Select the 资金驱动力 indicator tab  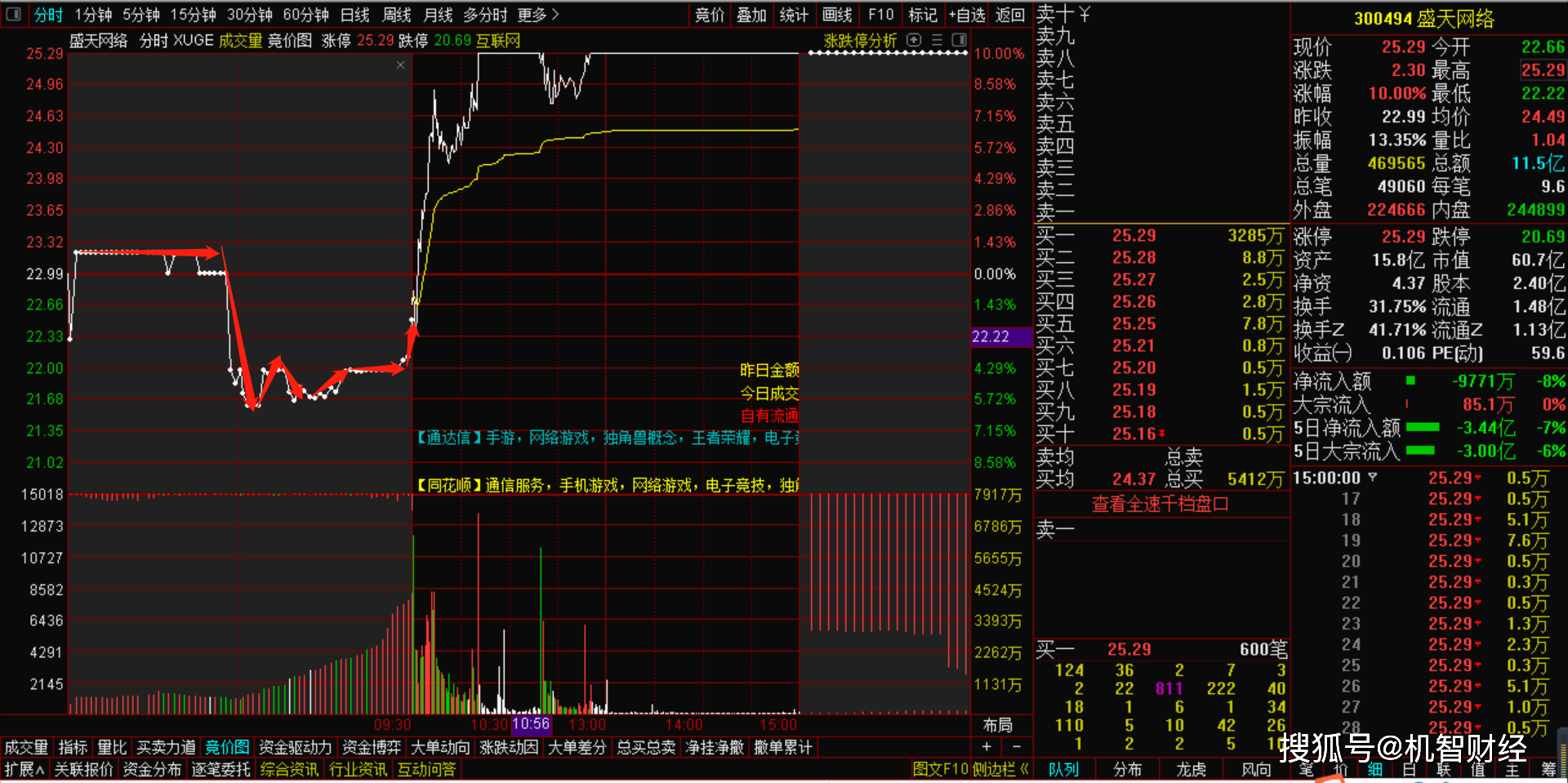pos(295,747)
